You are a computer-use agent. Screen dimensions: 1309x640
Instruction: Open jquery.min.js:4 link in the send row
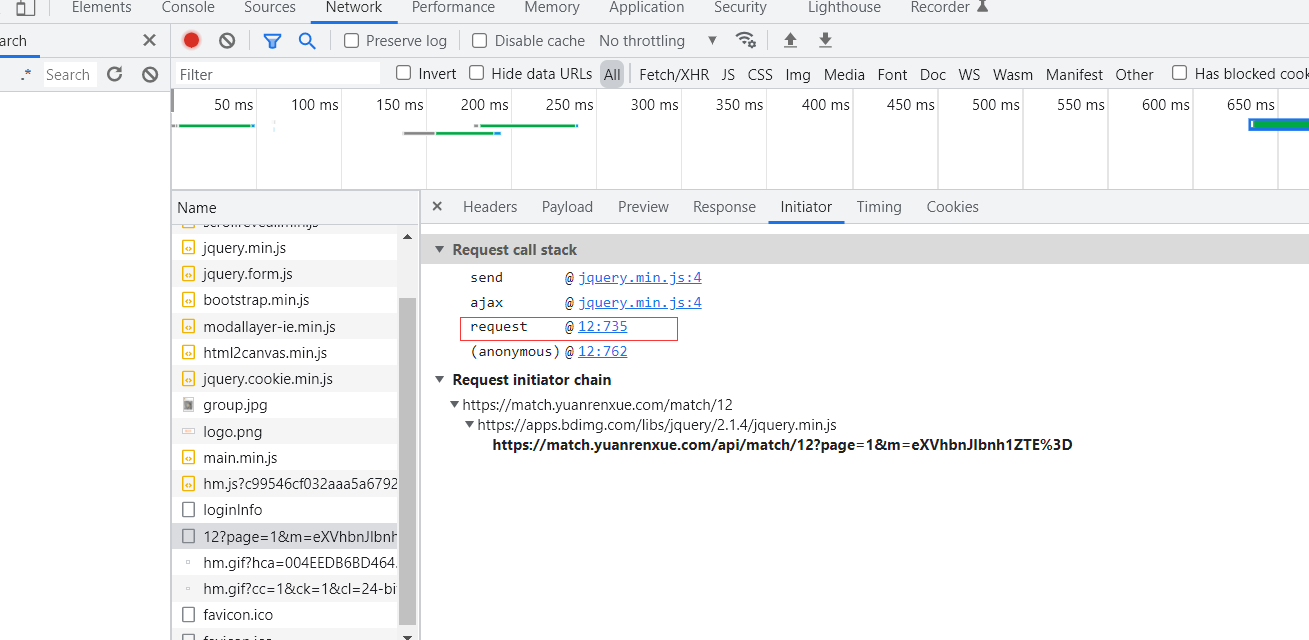[x=640, y=278]
